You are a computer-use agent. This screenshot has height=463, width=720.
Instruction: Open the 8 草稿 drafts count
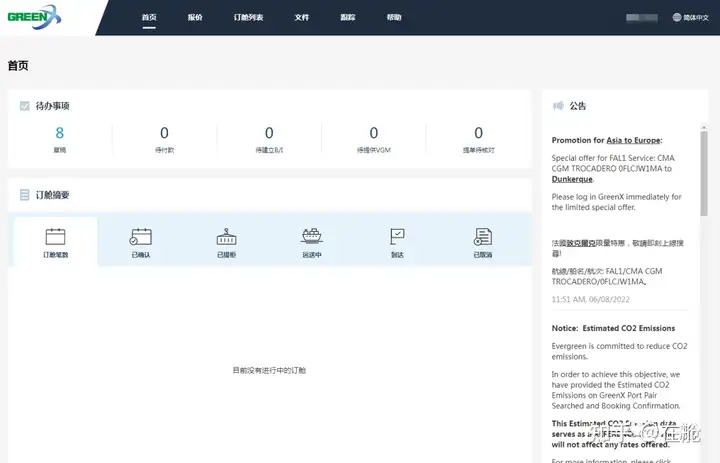point(60,139)
